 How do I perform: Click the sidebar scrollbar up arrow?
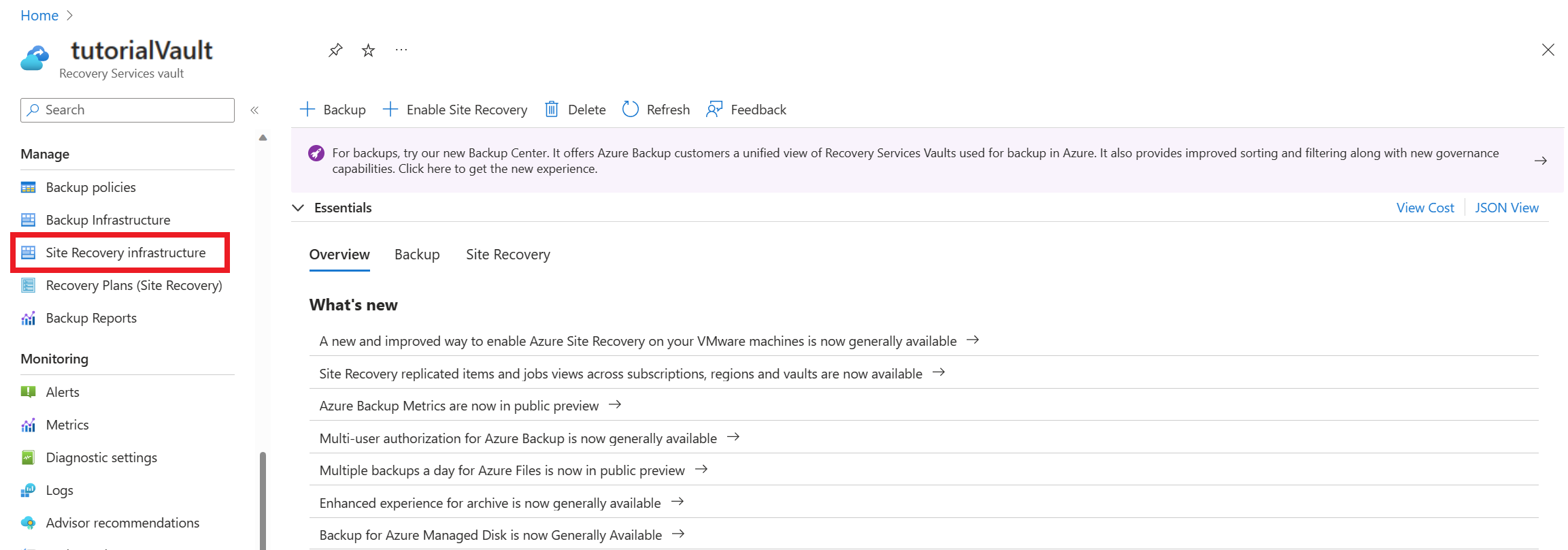point(263,138)
